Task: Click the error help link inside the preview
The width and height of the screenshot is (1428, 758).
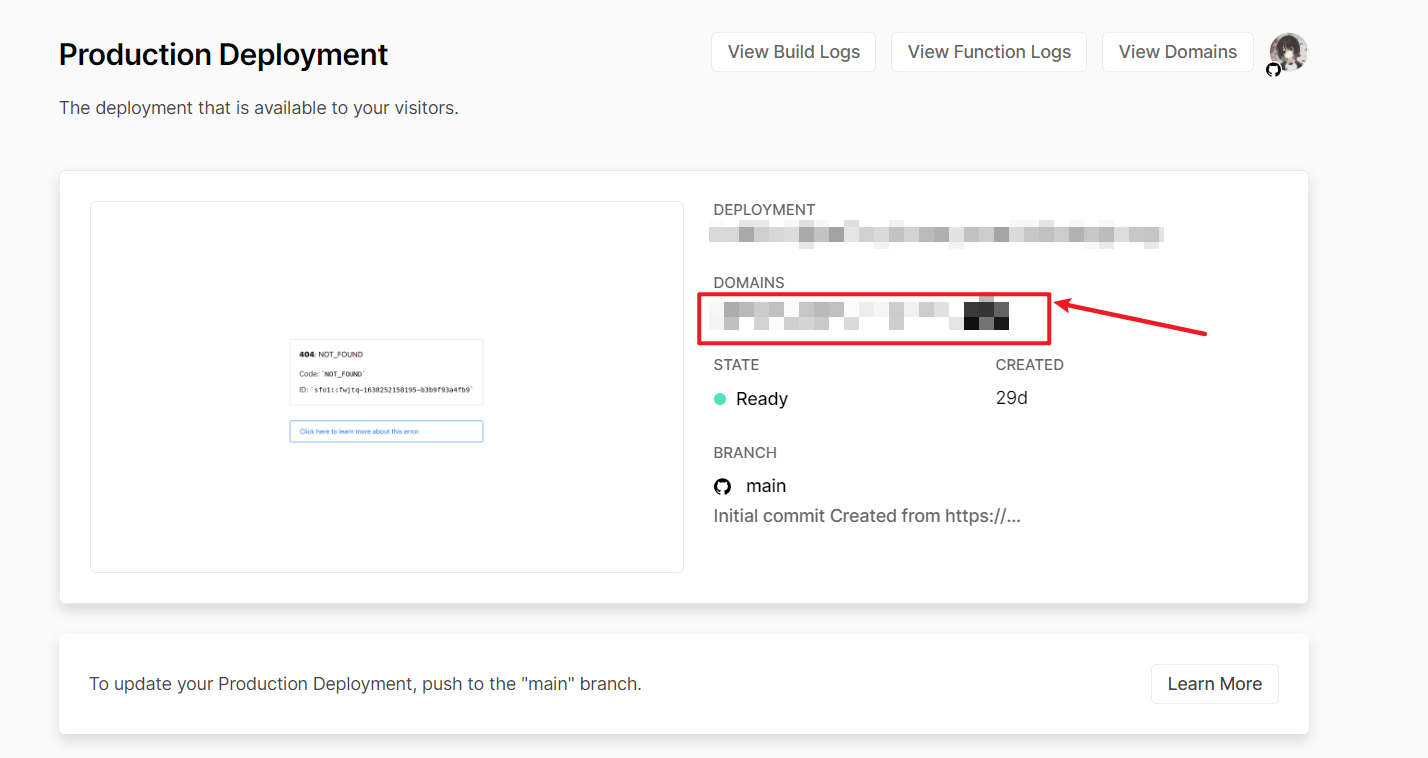Action: point(386,431)
